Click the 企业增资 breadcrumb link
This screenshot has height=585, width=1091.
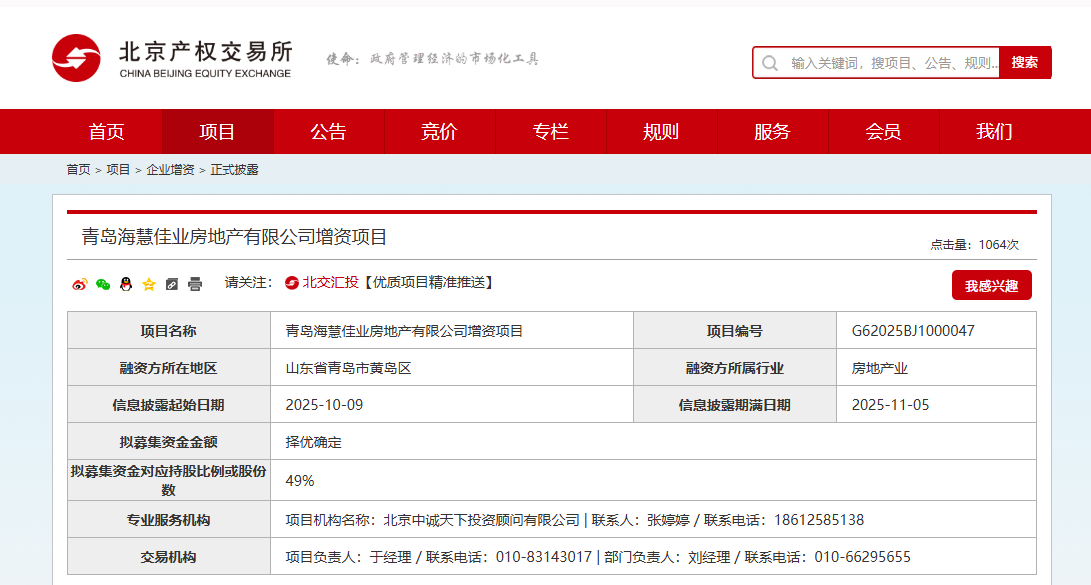pos(170,170)
